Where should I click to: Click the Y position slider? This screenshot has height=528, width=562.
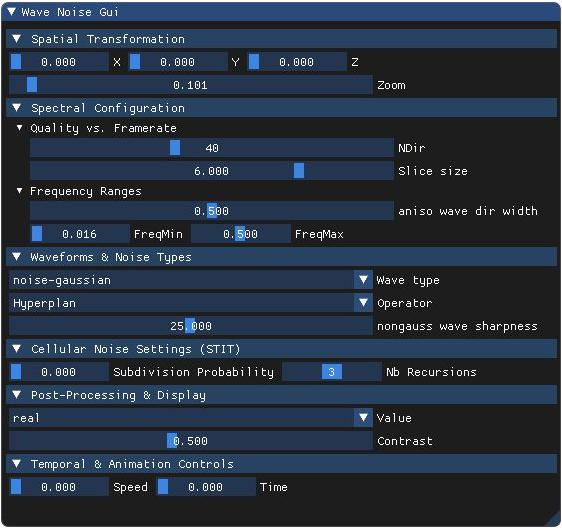click(178, 62)
